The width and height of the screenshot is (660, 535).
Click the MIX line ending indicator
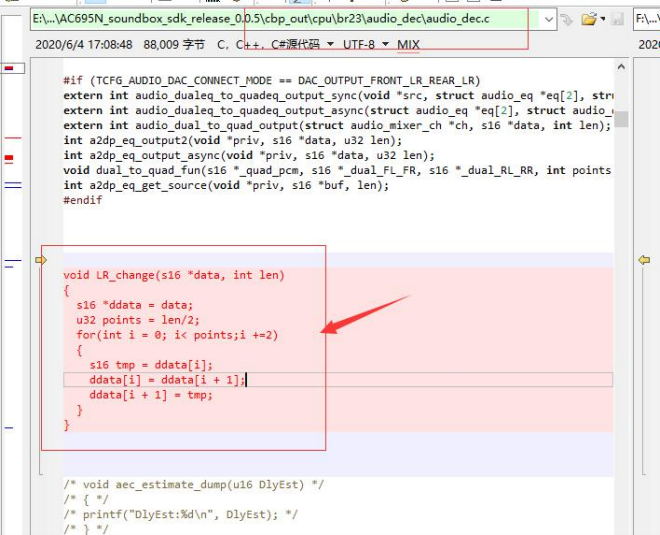pos(408,45)
